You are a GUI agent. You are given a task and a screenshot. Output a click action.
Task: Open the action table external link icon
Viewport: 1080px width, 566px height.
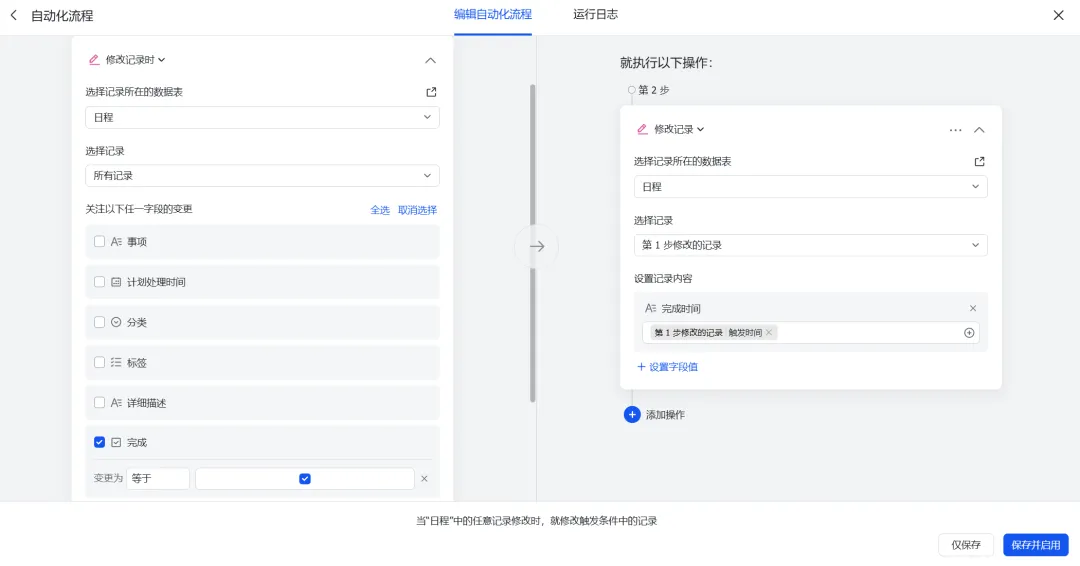(979, 161)
